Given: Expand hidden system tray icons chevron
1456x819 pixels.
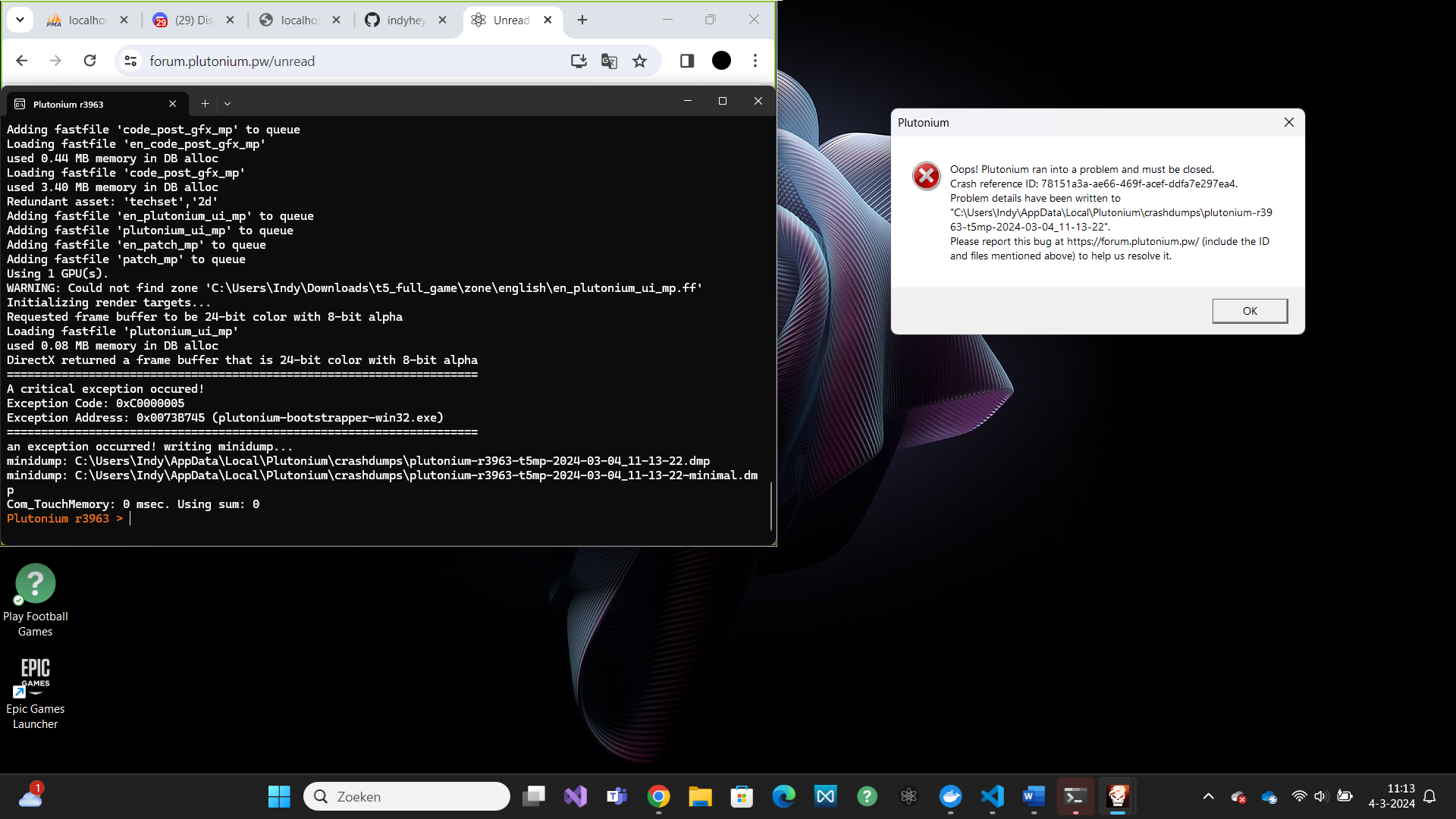Looking at the screenshot, I should click(1209, 796).
